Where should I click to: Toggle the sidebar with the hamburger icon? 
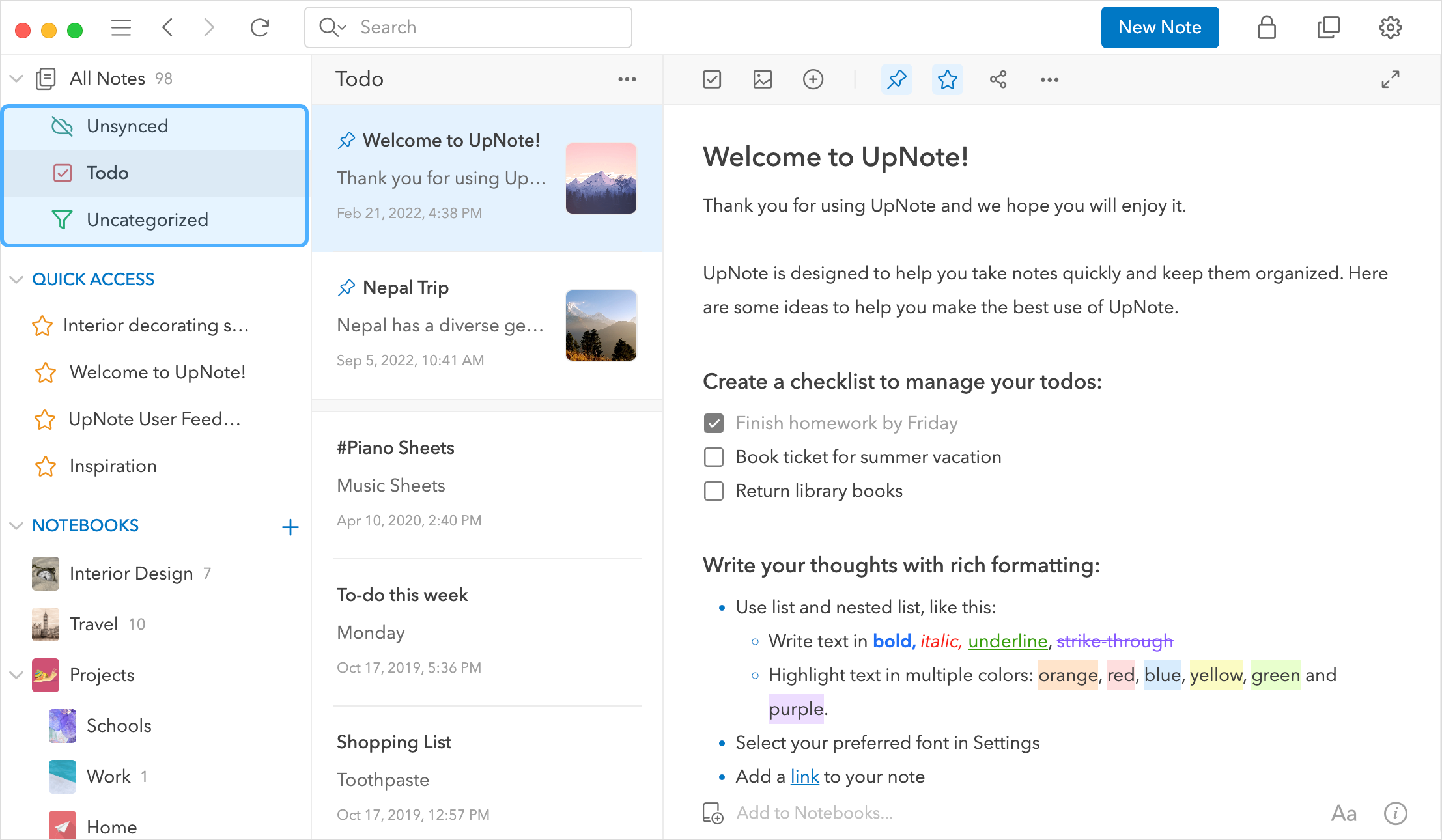(x=121, y=27)
